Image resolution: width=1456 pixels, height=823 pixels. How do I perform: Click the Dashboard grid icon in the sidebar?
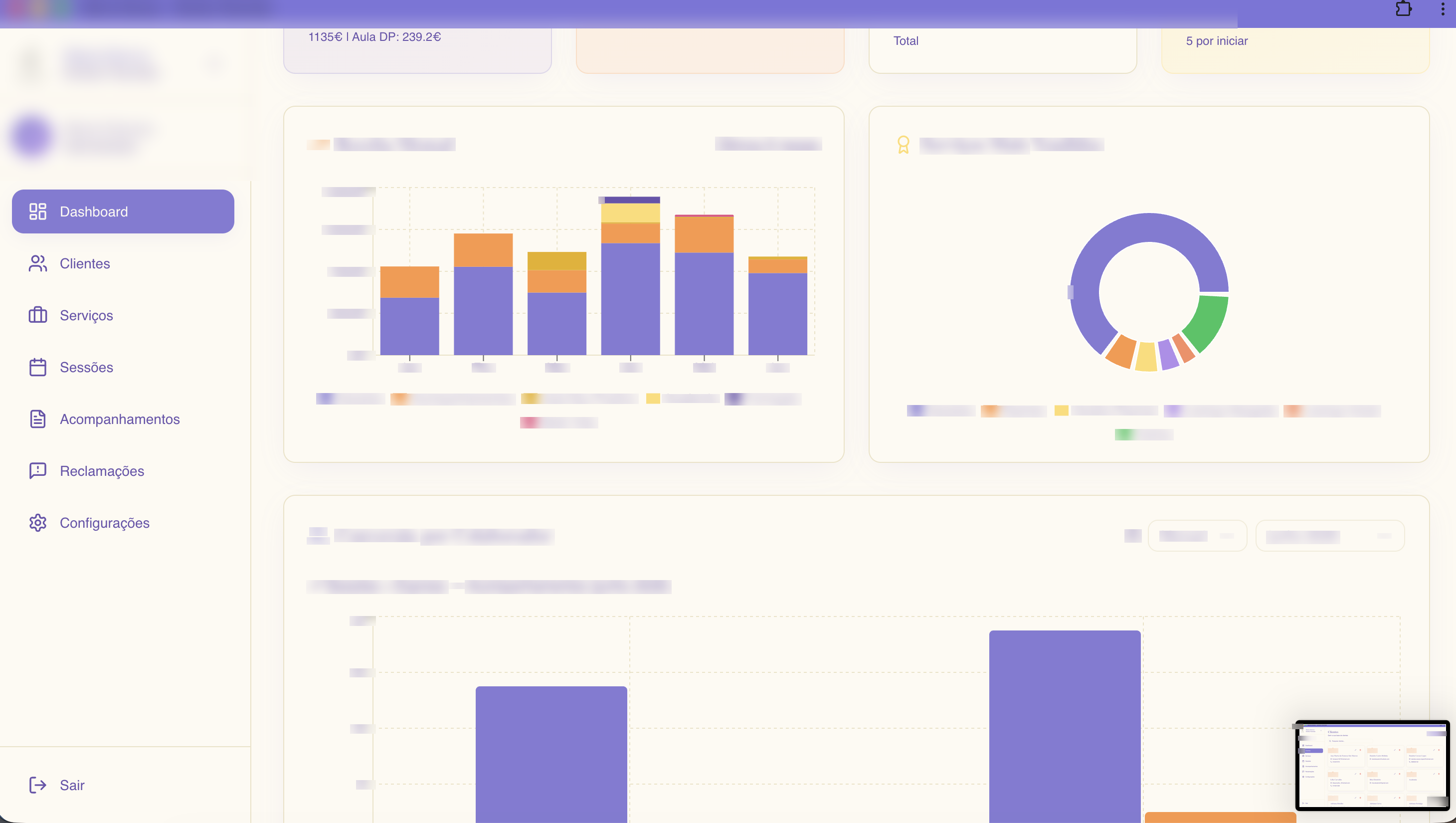[38, 211]
